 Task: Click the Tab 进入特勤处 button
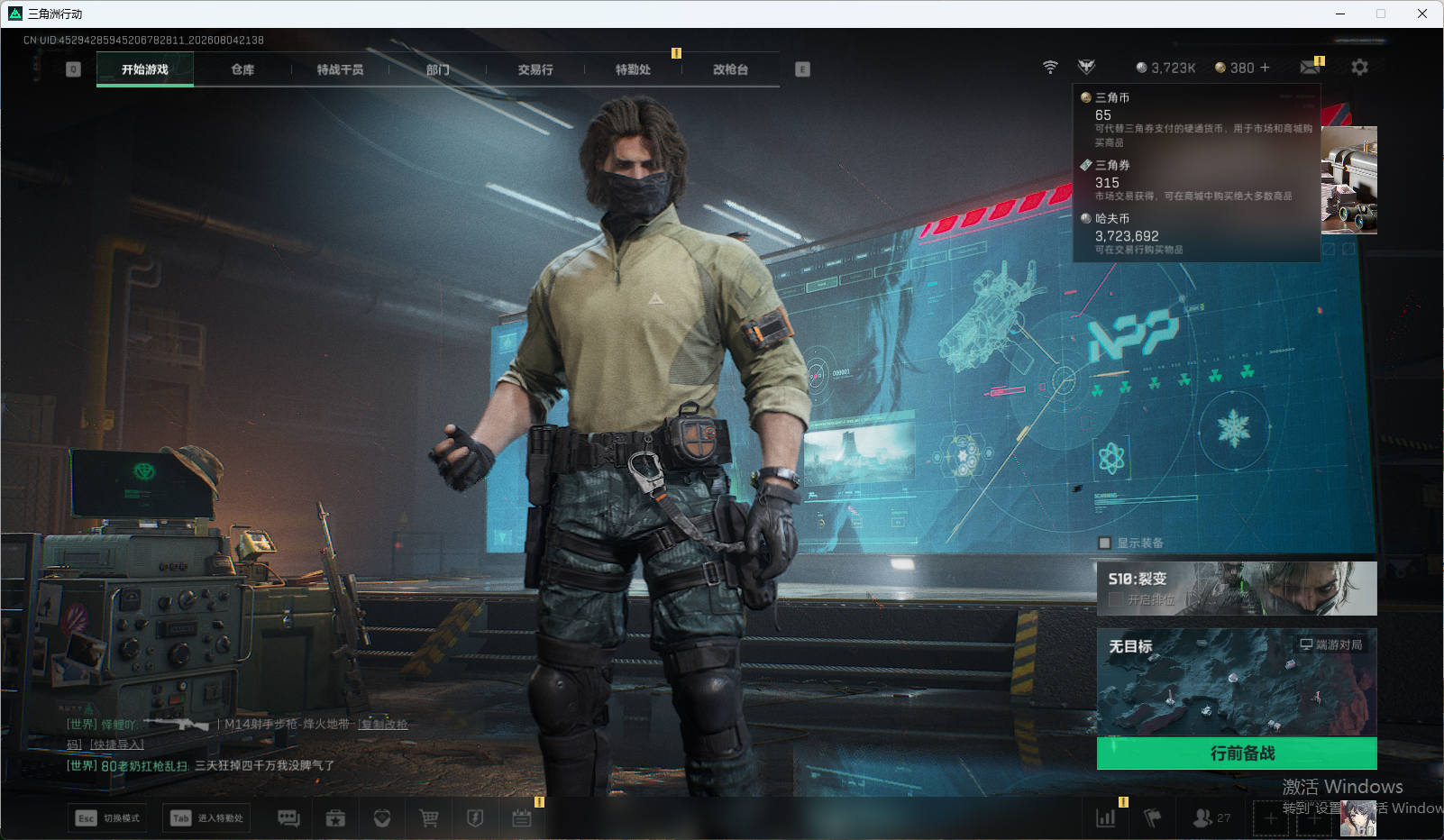click(x=206, y=818)
